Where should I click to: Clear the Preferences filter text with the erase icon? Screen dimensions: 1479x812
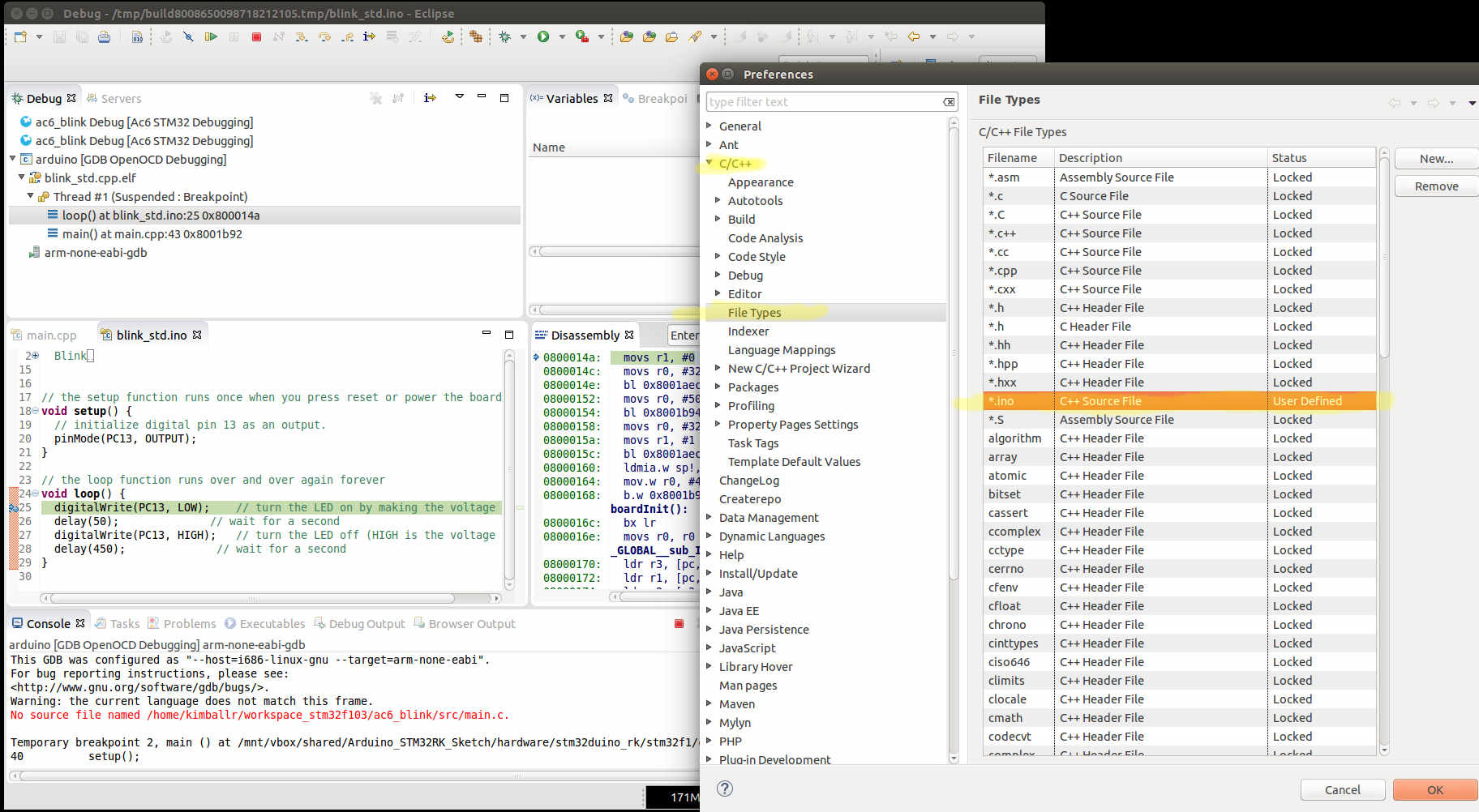[x=949, y=101]
